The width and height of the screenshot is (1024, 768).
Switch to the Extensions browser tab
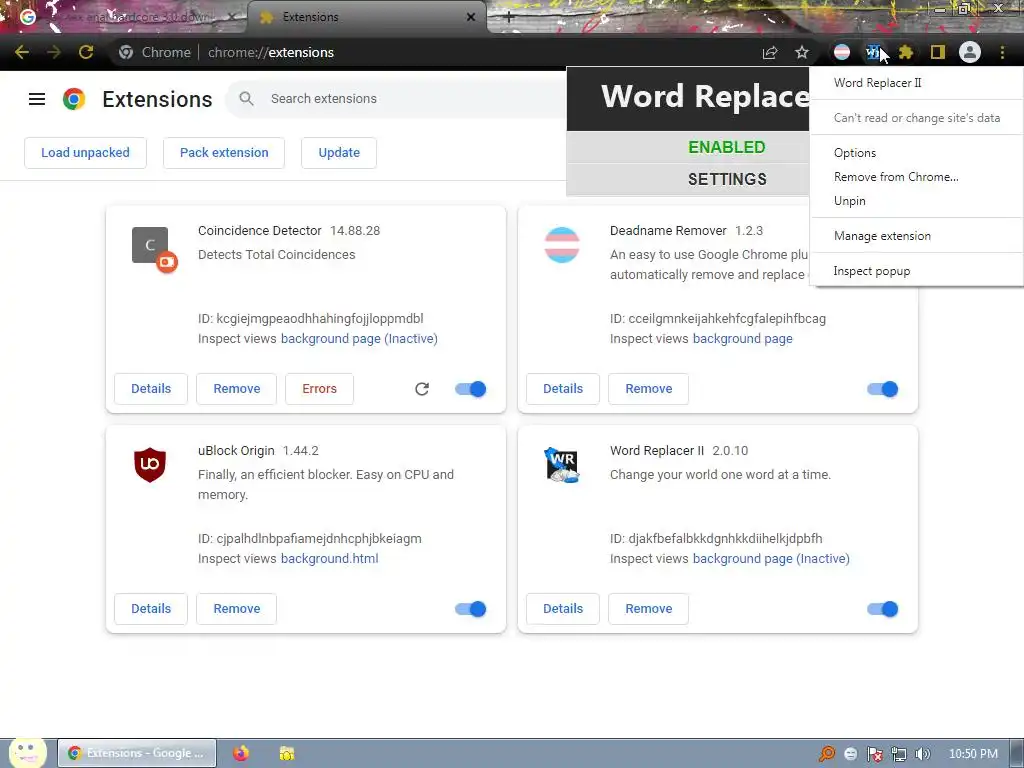tap(366, 17)
